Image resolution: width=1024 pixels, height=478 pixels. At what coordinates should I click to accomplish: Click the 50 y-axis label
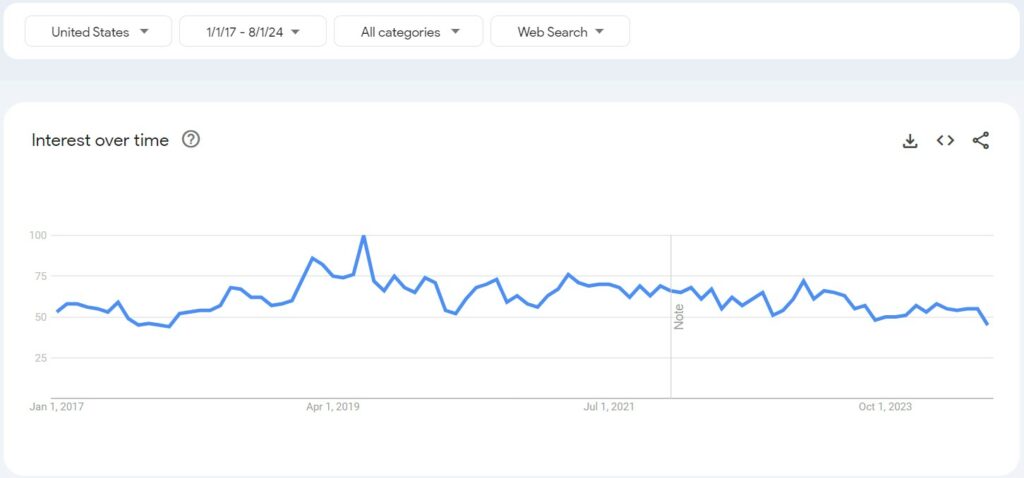[x=42, y=317]
